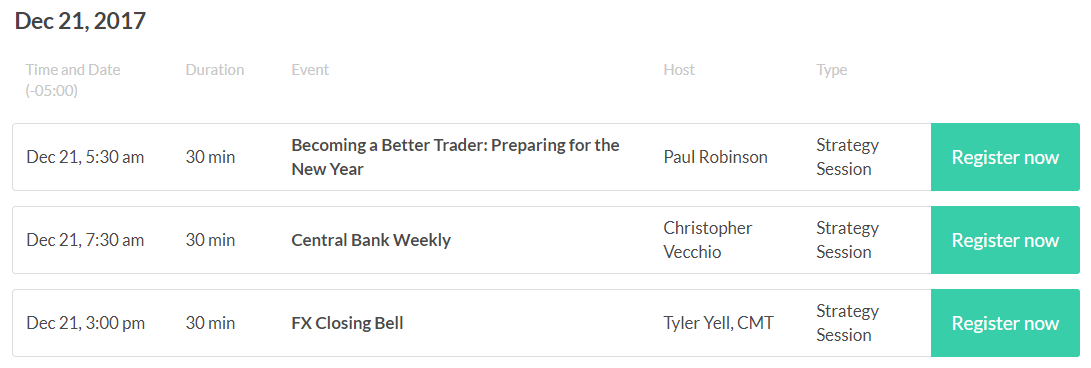This screenshot has width=1091, height=368.
Task: Select host name Christopher Vecchio
Action: 708,240
